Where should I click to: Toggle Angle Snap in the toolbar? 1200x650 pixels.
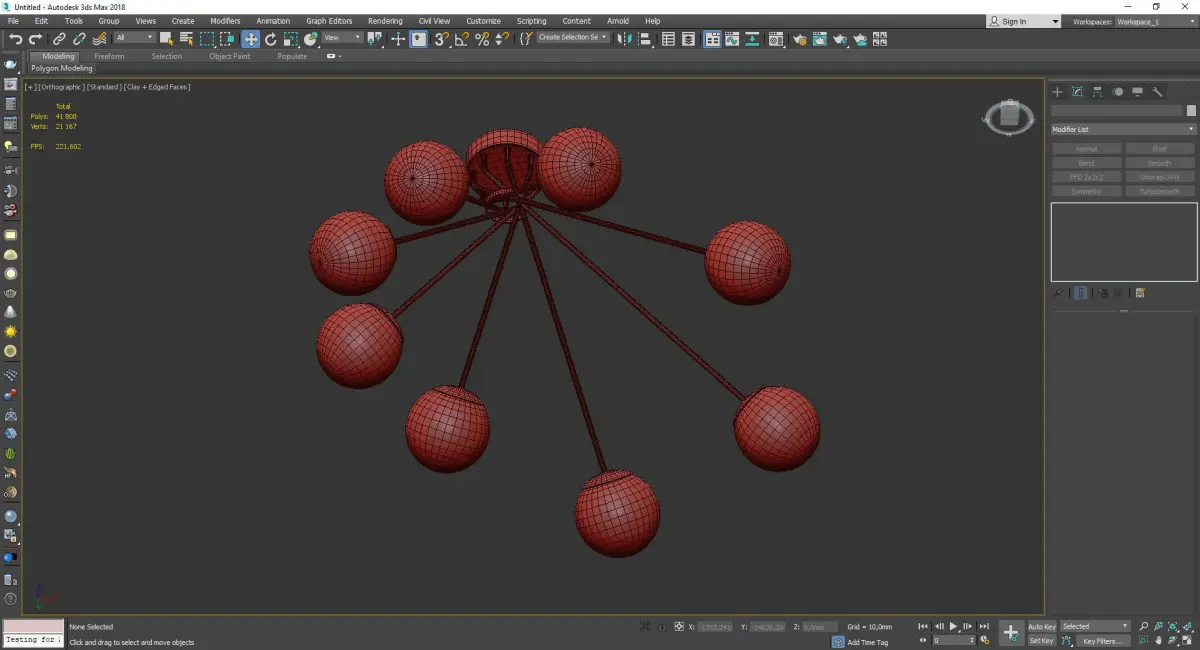[x=462, y=39]
